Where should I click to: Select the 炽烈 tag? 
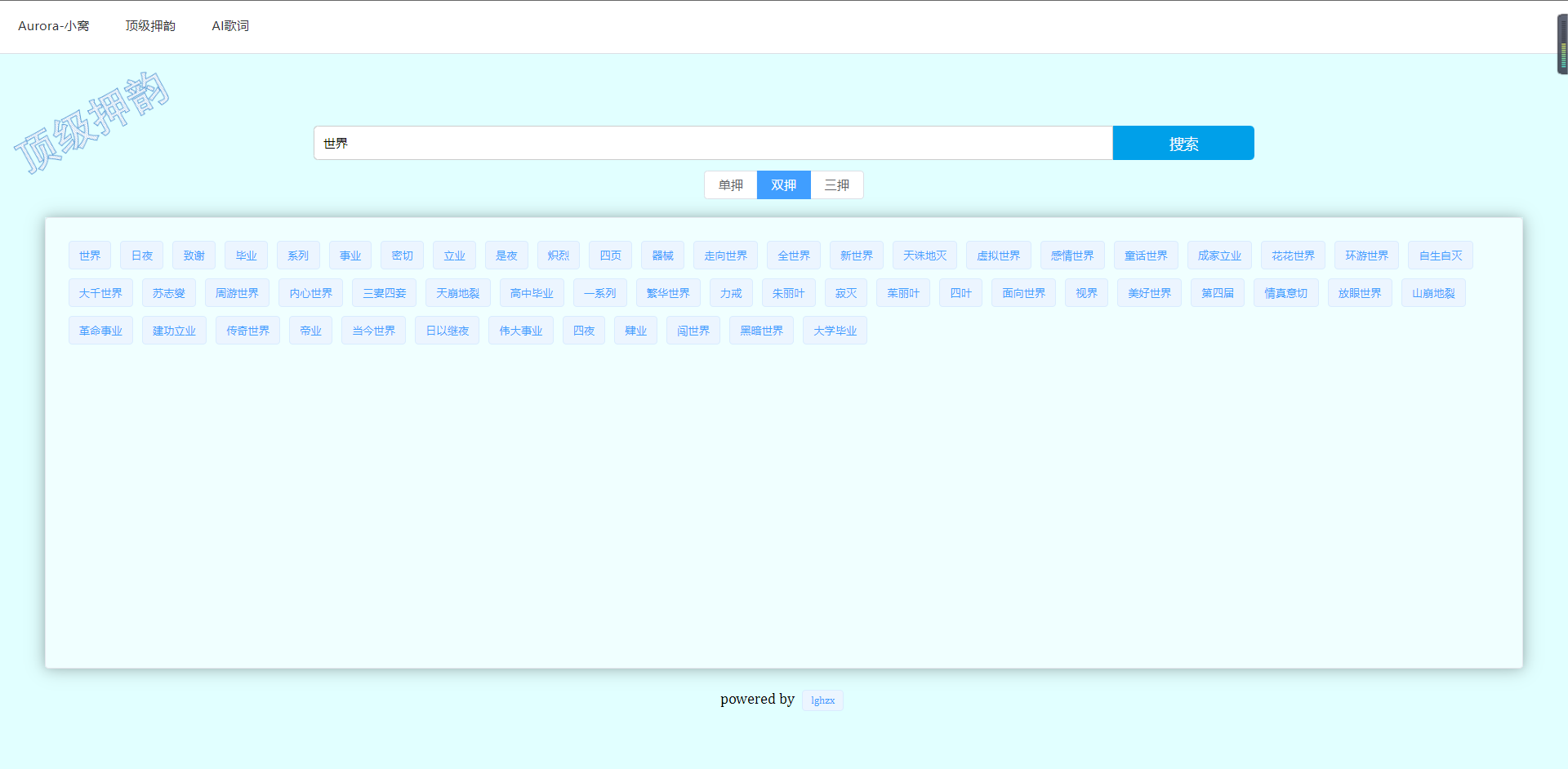[559, 256]
